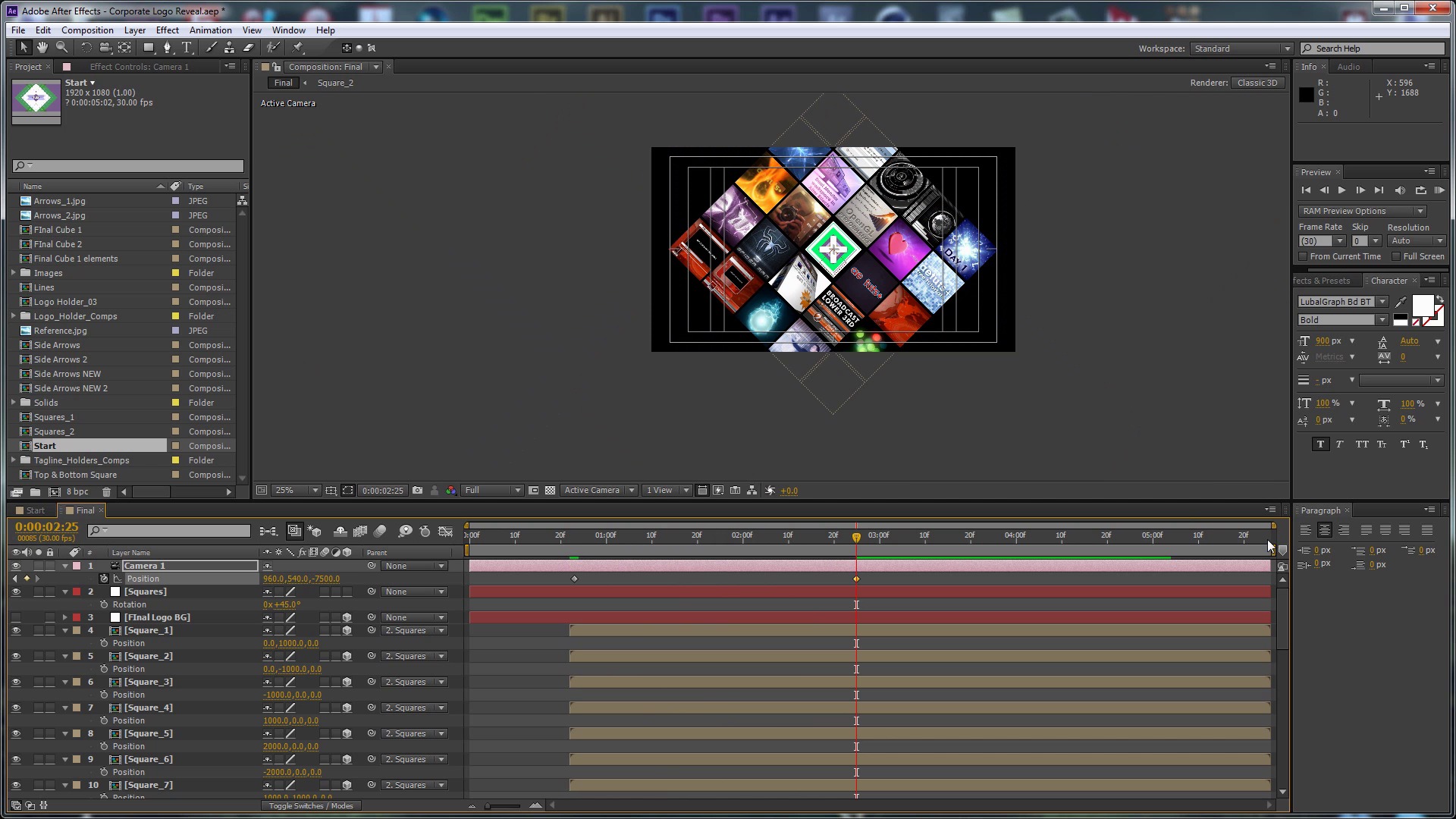
Task: Click the timeline zoom slider
Action: click(504, 806)
